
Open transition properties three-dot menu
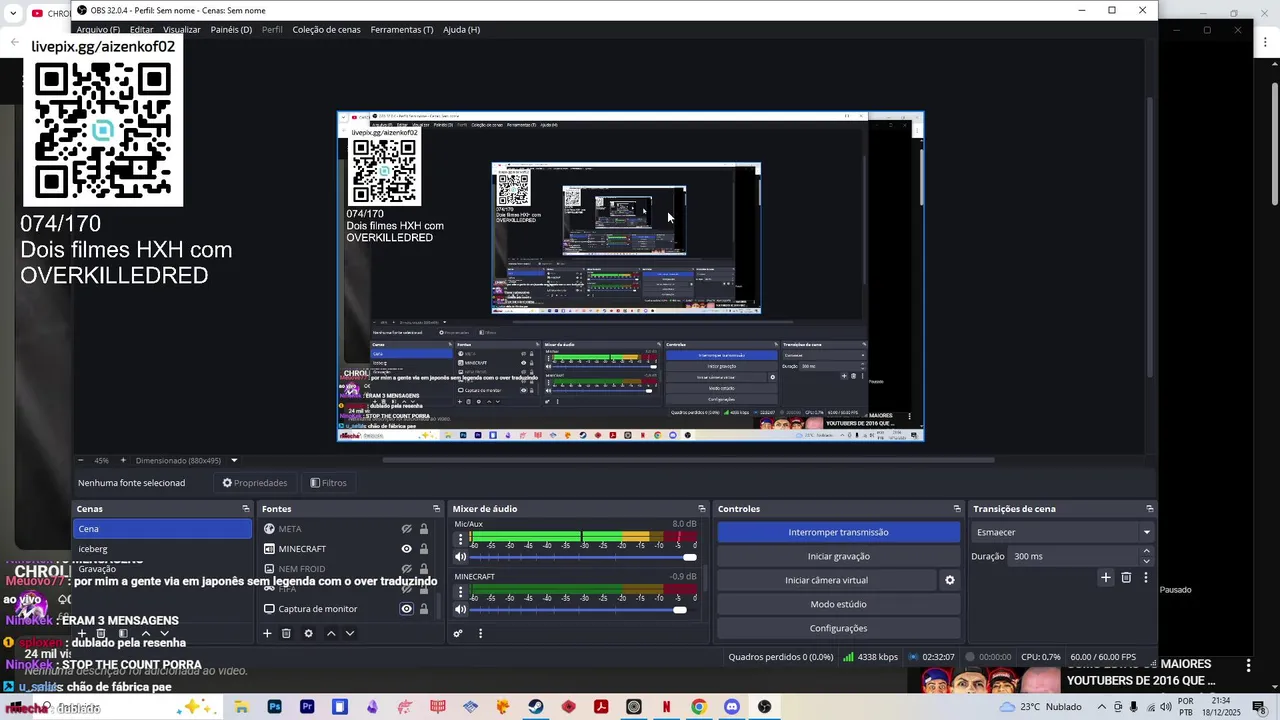[x=1146, y=577]
